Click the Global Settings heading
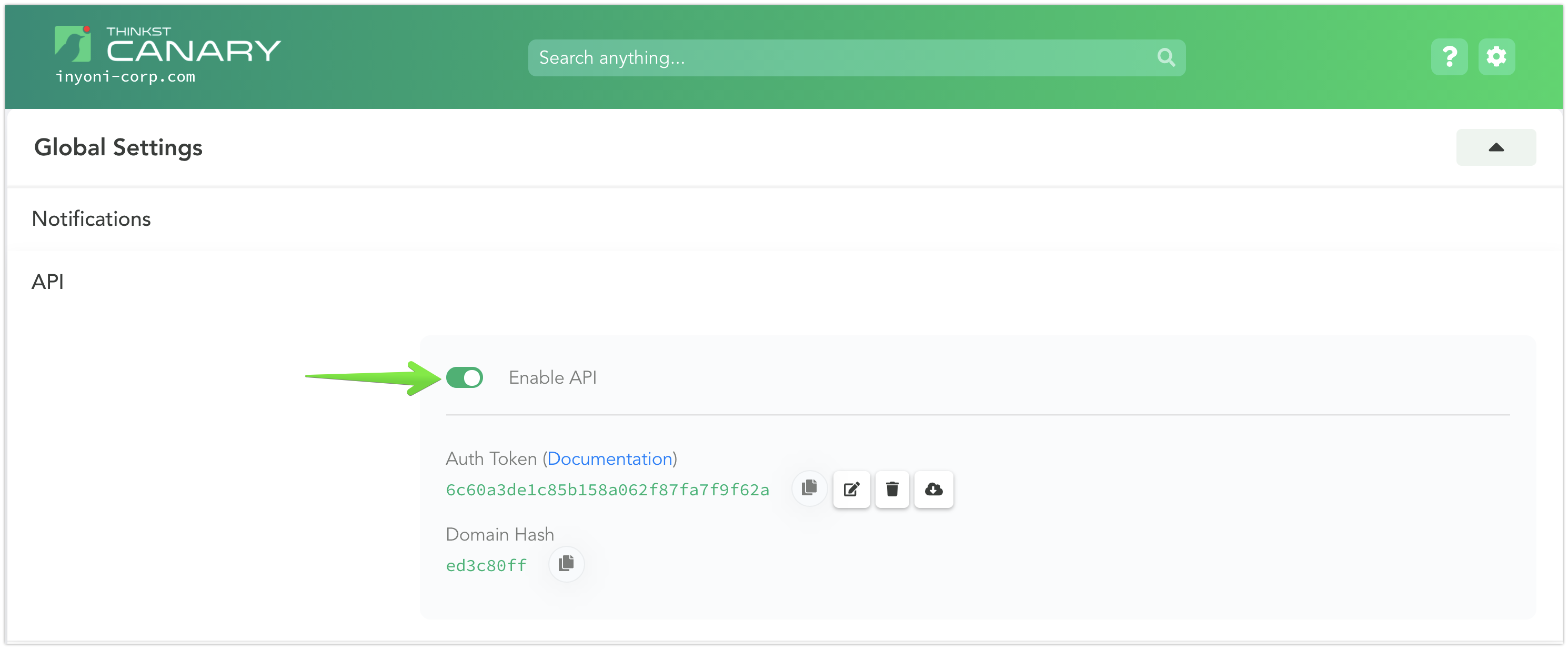 [x=118, y=147]
